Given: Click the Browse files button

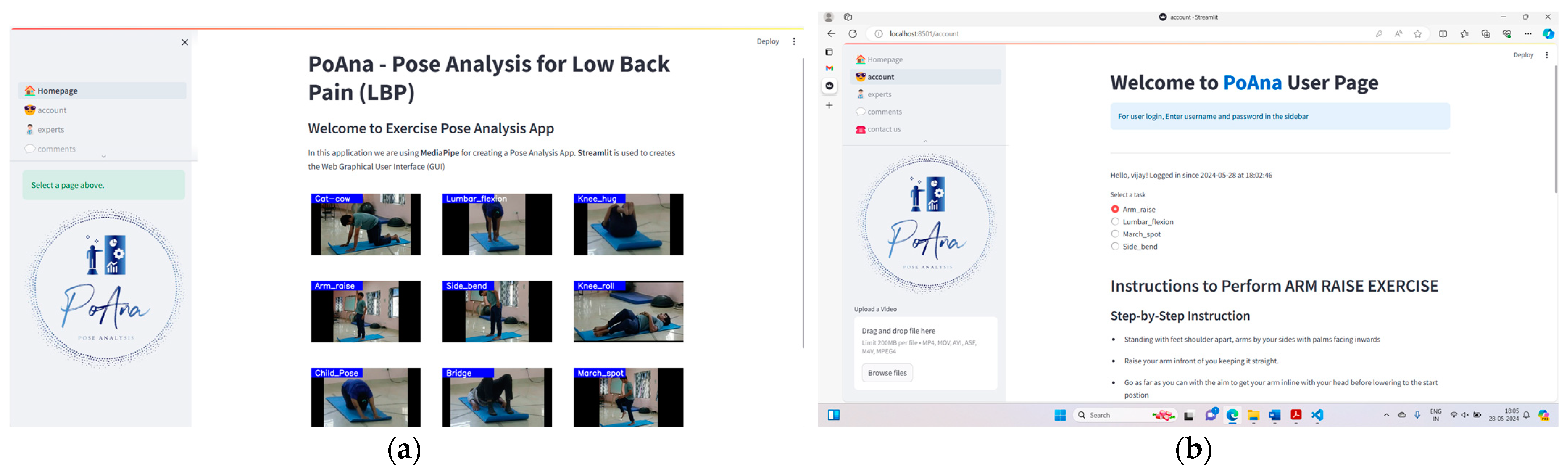Looking at the screenshot, I should click(x=887, y=373).
